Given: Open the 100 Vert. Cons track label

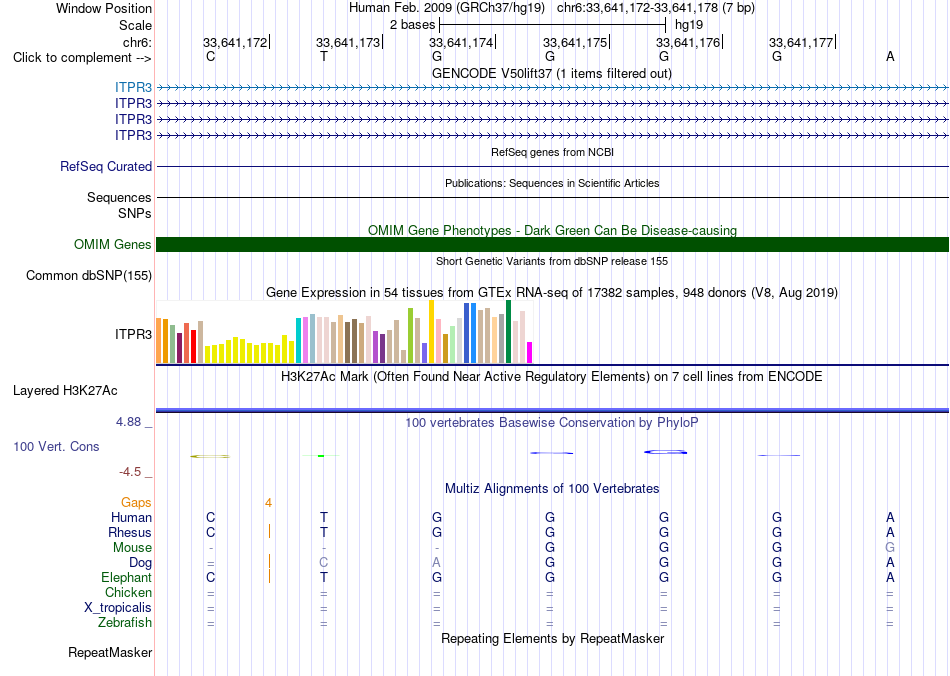Looking at the screenshot, I should (56, 446).
